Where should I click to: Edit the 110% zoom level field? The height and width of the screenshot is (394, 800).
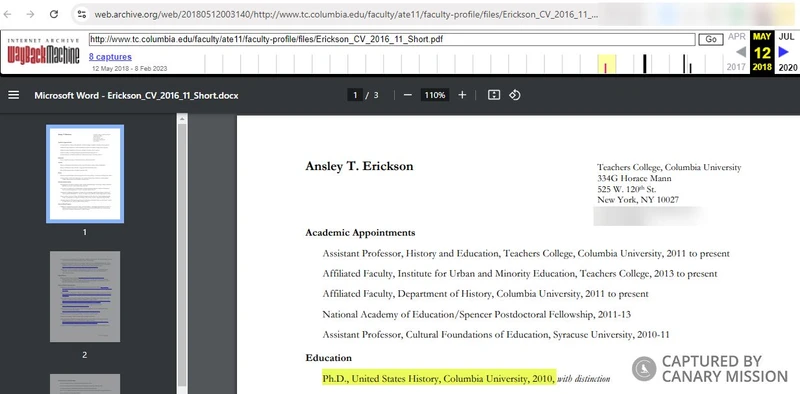click(435, 95)
